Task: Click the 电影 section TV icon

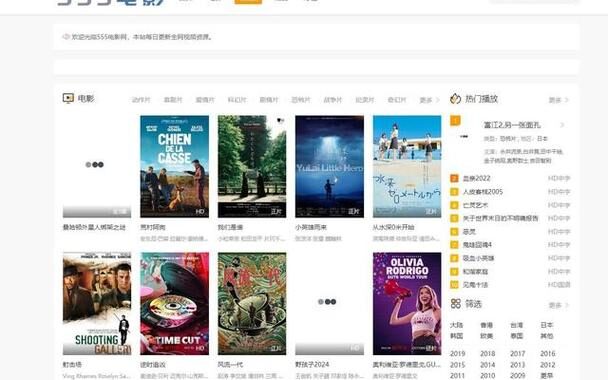Action: tap(68, 98)
